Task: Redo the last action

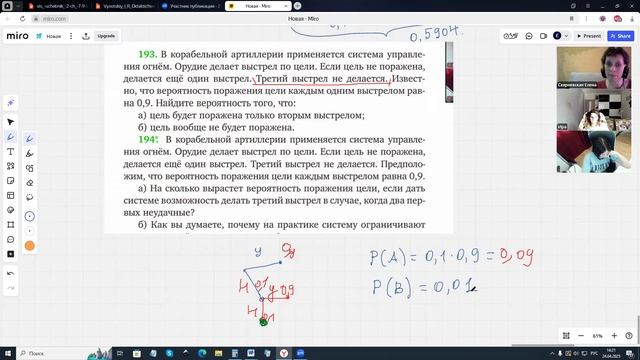Action: pyautogui.click(x=11, y=288)
